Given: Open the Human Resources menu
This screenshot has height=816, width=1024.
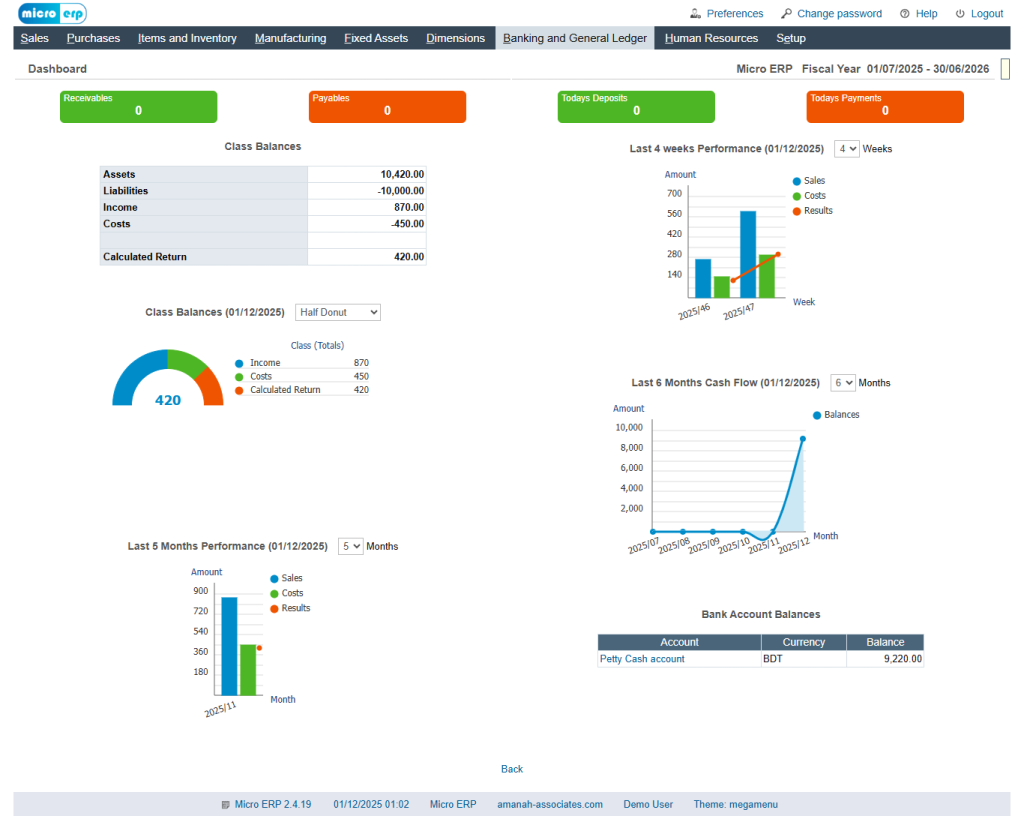Looking at the screenshot, I should (x=711, y=39).
